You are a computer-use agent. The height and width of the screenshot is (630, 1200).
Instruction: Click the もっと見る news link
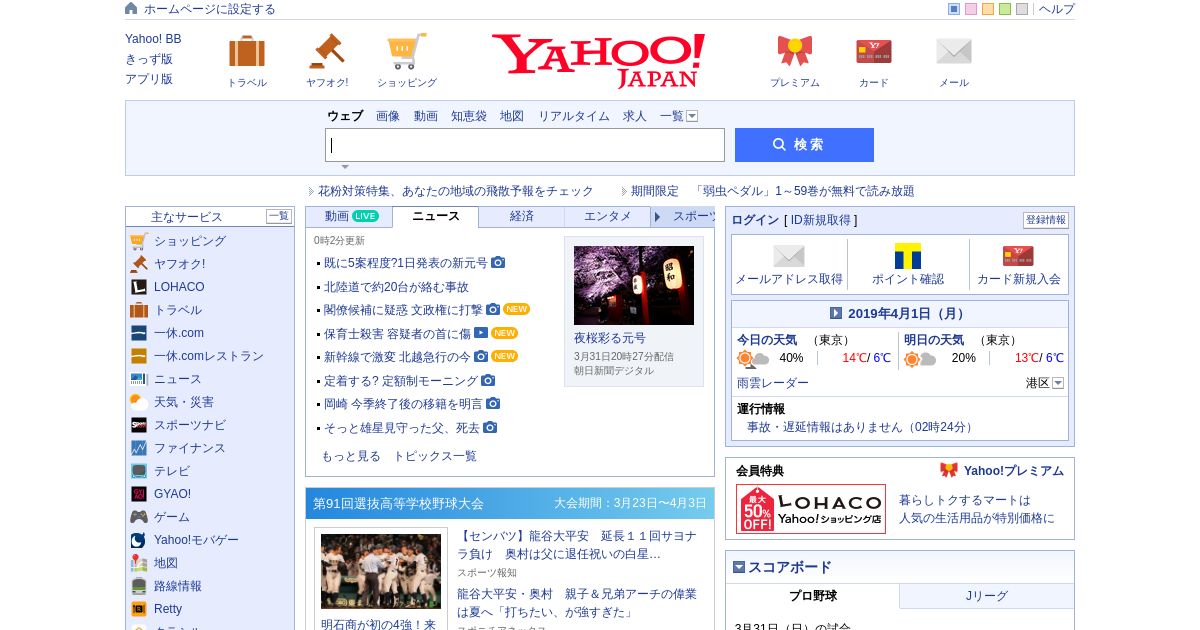351,456
